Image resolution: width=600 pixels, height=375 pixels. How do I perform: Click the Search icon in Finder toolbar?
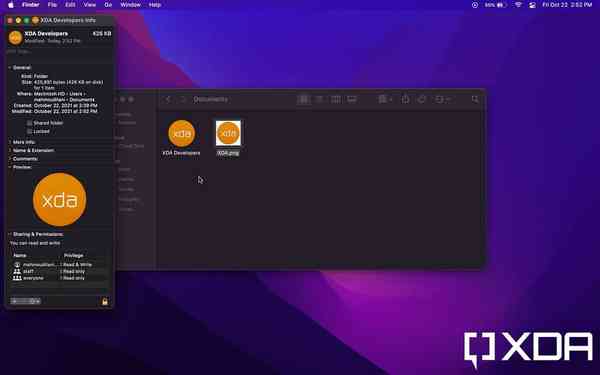[475, 99]
